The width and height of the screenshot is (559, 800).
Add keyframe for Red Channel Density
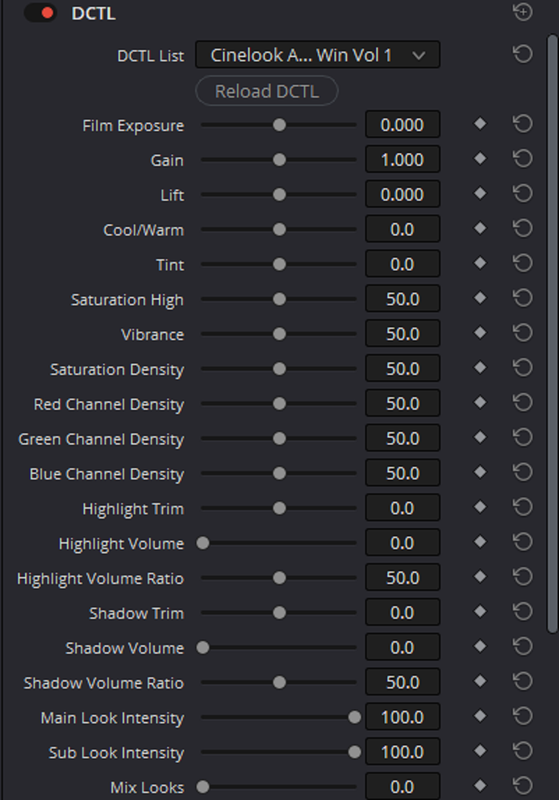480,403
